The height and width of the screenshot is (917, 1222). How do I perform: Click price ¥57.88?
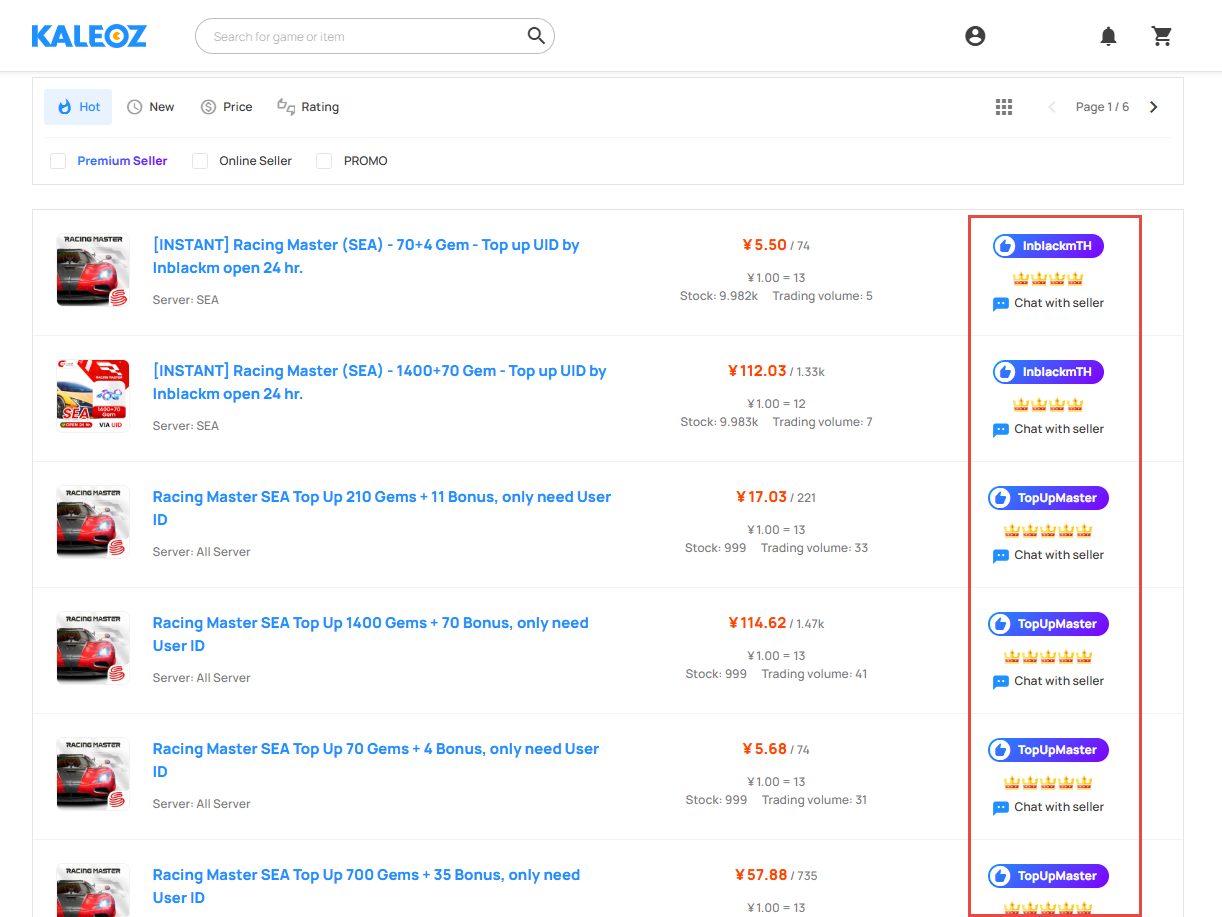coord(761,875)
